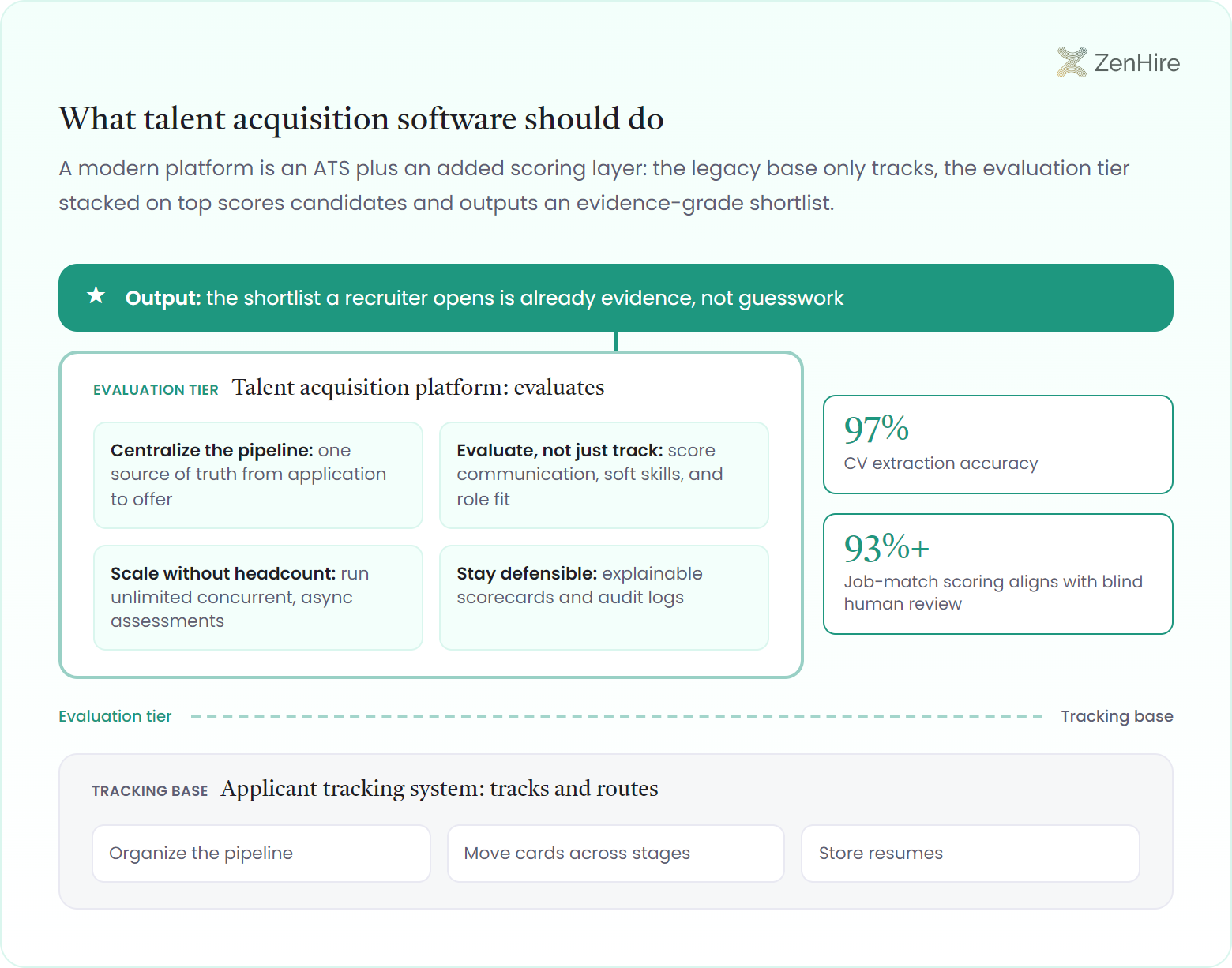Select the 'Store resumes' chip
The height and width of the screenshot is (968, 1232).
971,854
